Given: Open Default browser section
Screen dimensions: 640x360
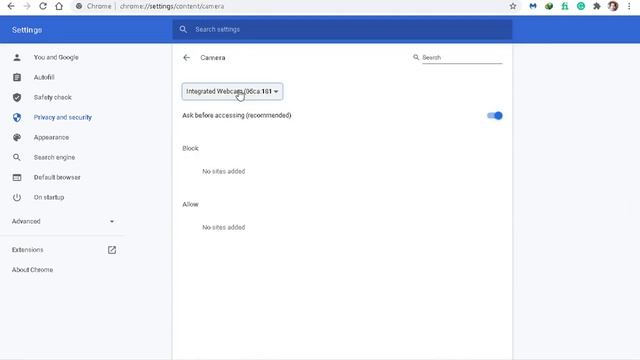Looking at the screenshot, I should click(57, 178).
